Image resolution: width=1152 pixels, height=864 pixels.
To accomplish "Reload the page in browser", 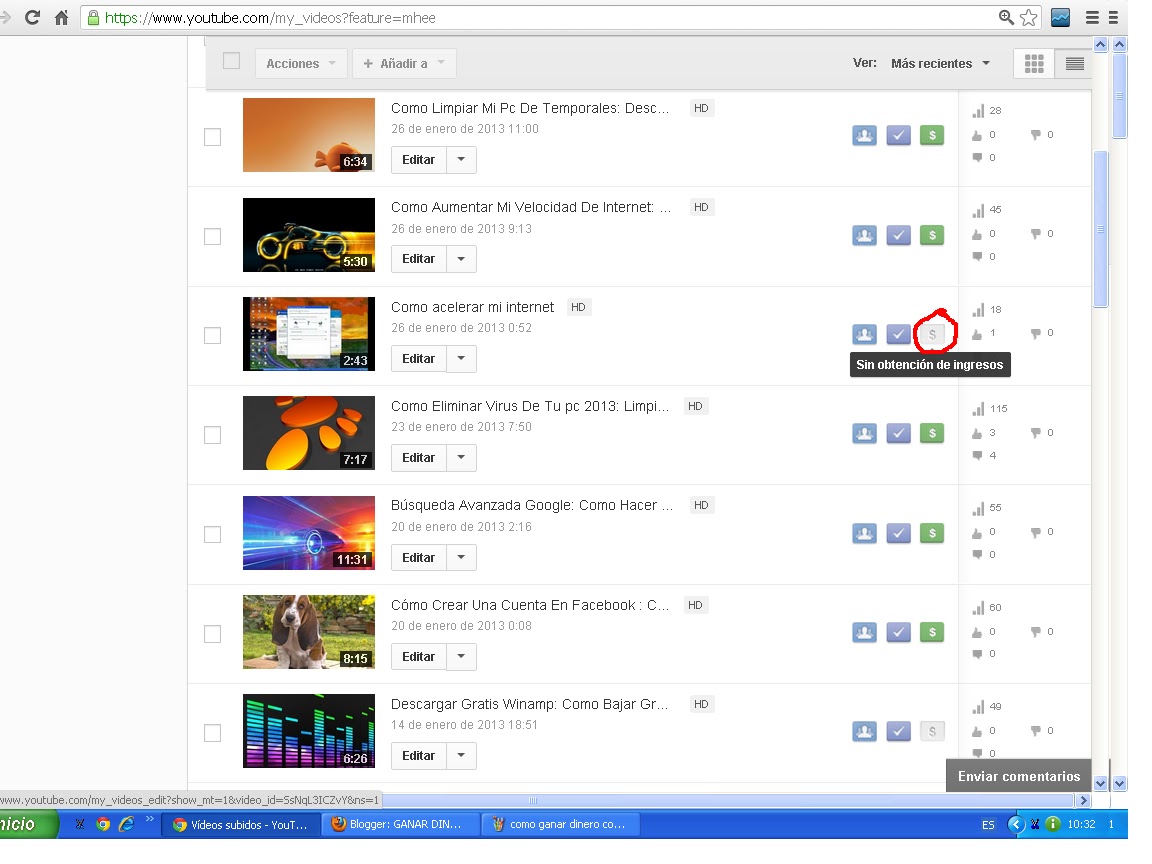I will [x=32, y=18].
